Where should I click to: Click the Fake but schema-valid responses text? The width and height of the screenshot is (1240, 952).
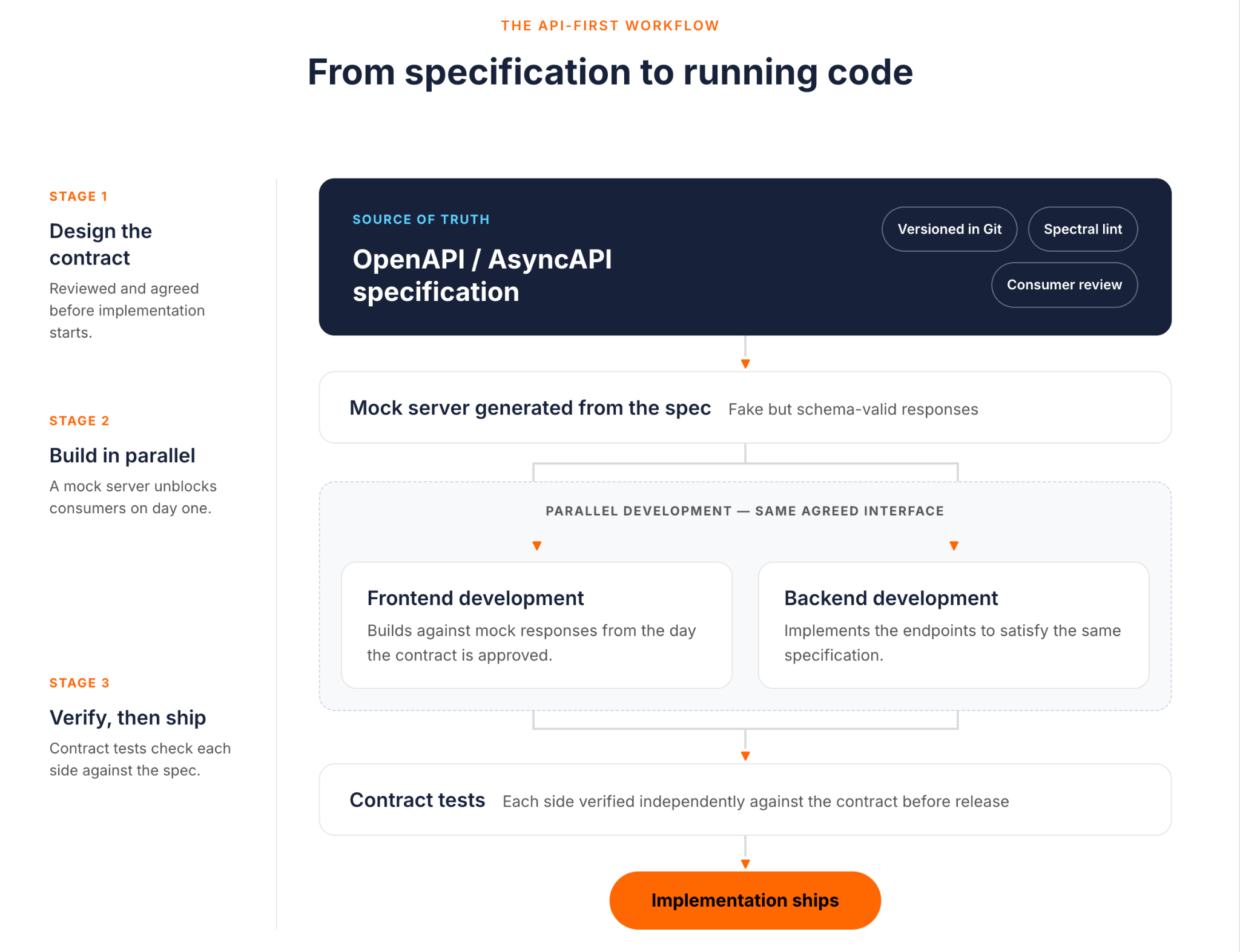(853, 410)
